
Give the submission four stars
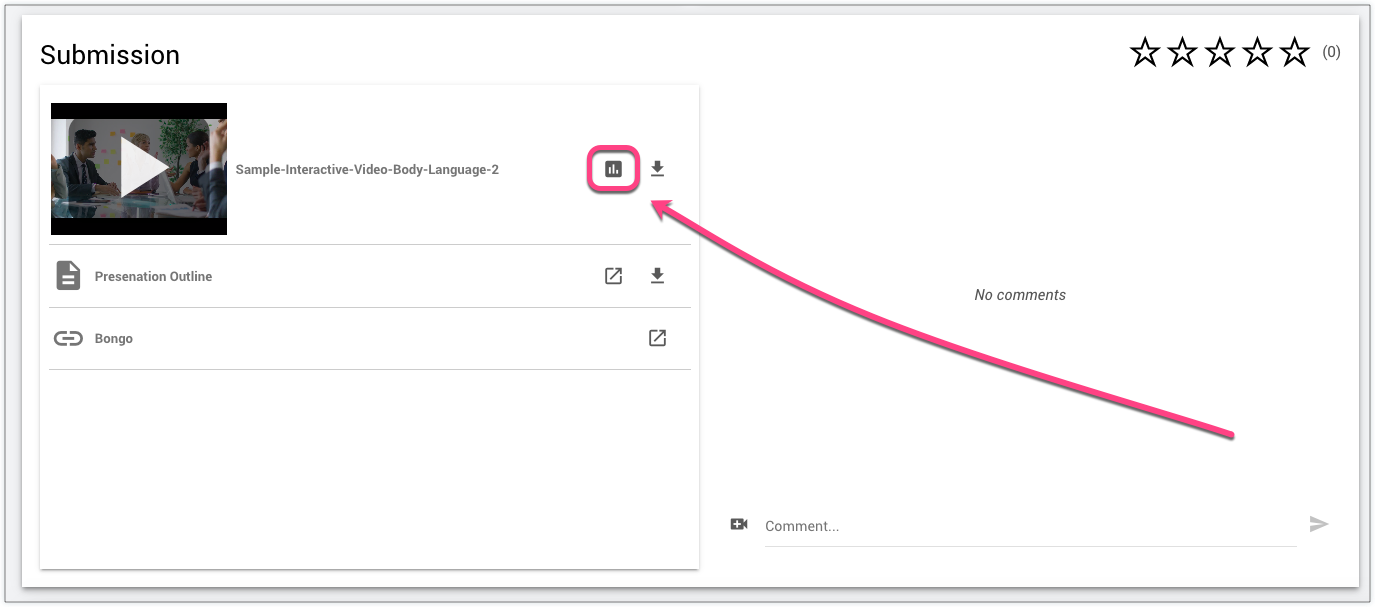click(1257, 53)
